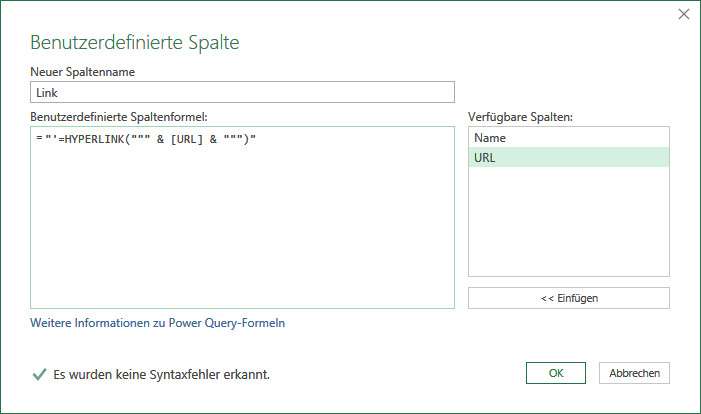Image resolution: width=701 pixels, height=414 pixels.
Task: Close the Benutzerdefinierte Spalte dialog
Action: click(684, 14)
